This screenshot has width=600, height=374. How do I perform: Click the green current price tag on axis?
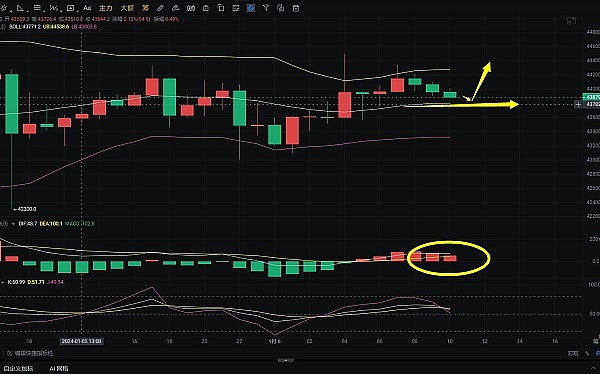591,97
